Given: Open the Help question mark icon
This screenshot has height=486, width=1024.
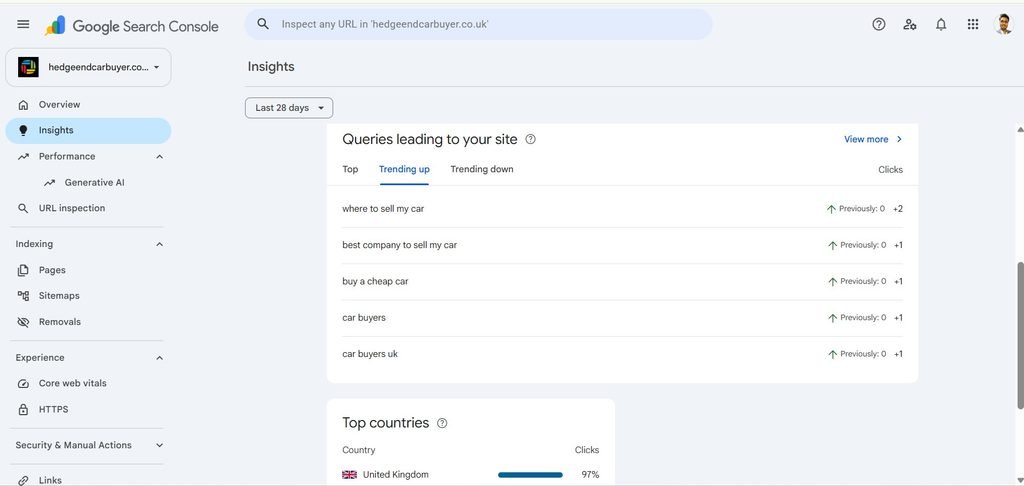Looking at the screenshot, I should click(x=878, y=24).
